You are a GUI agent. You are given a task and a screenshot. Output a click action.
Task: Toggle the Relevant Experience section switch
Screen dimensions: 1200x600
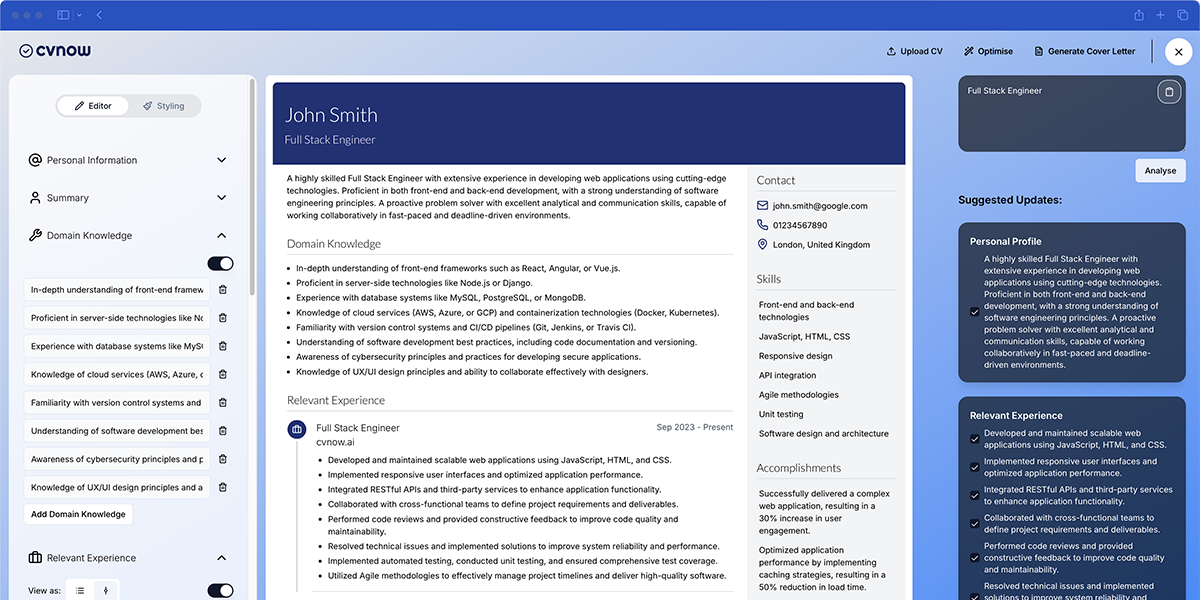click(x=220, y=591)
